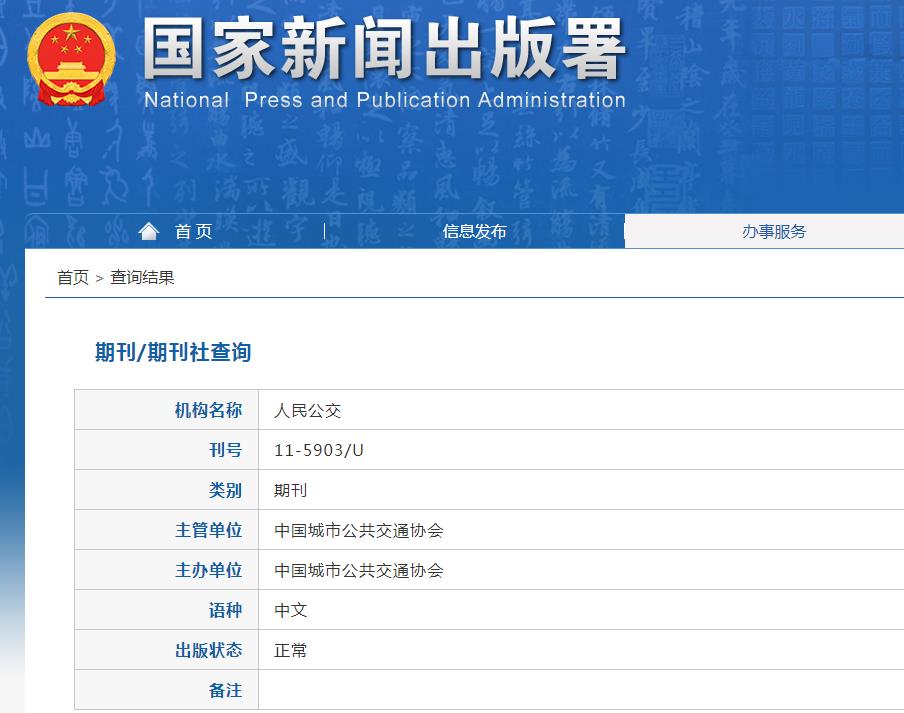Switch to the 信息发布 tab
Viewport: 904px width, 713px height.
(474, 231)
